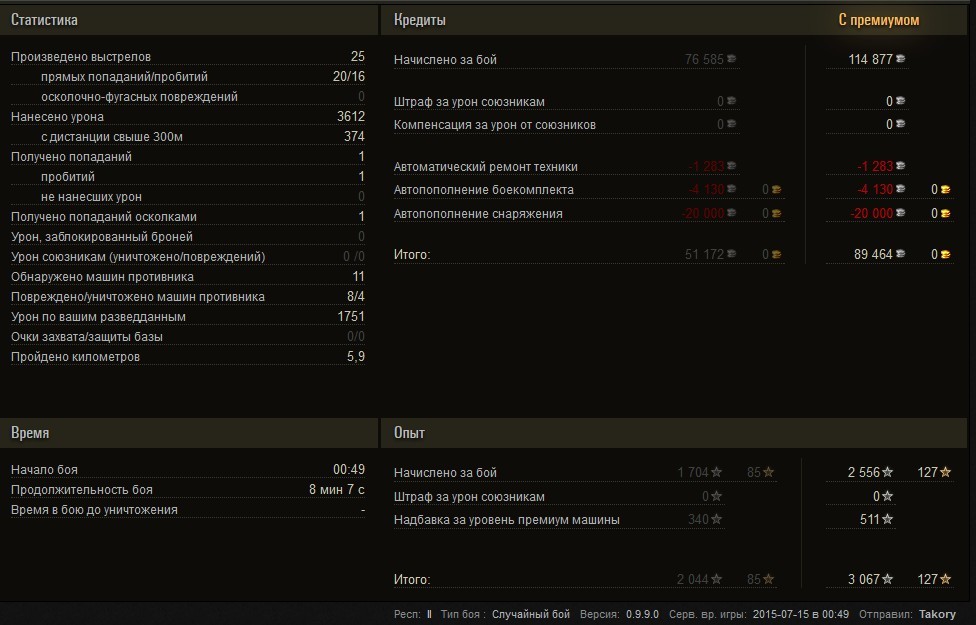Click the server time 2015-07-15 в 00:49
The image size is (976, 625).
pyautogui.click(x=801, y=614)
